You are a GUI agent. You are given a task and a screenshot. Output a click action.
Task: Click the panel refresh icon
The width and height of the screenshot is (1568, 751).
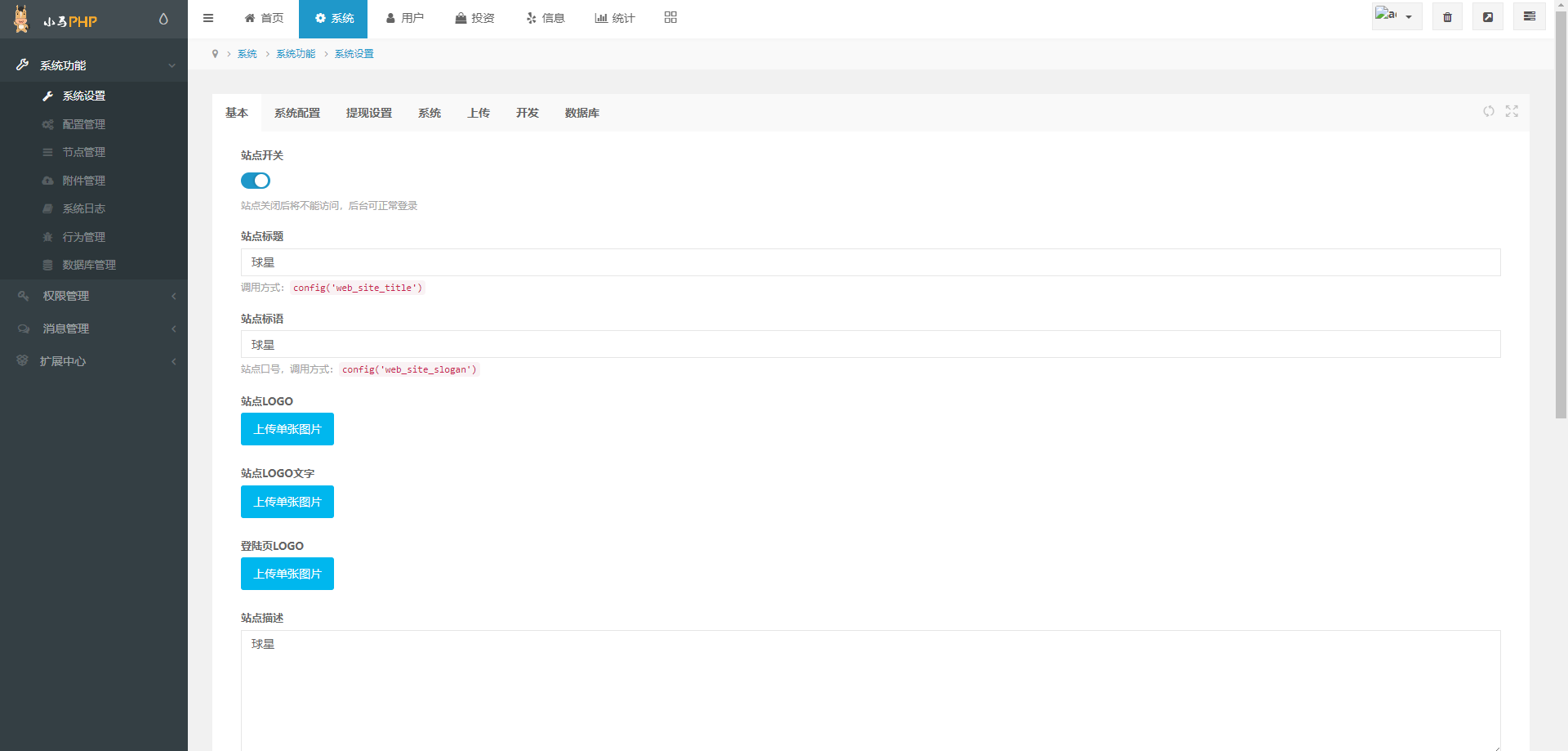(1489, 111)
